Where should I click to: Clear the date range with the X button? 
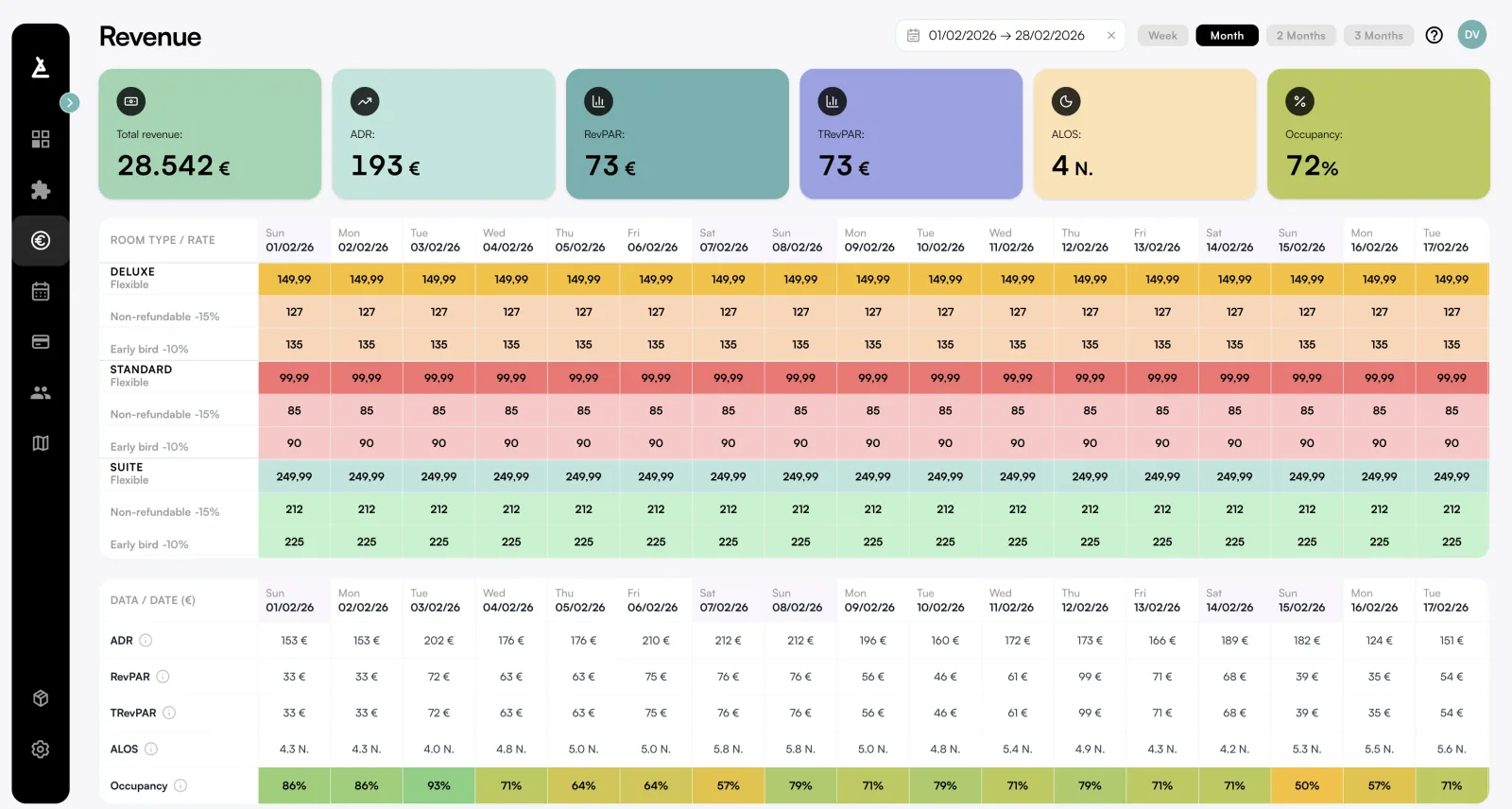[1110, 35]
